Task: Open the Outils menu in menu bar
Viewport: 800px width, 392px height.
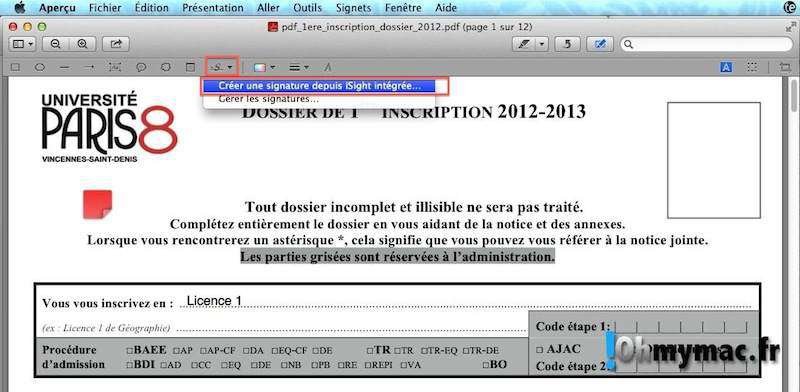Action: point(307,8)
